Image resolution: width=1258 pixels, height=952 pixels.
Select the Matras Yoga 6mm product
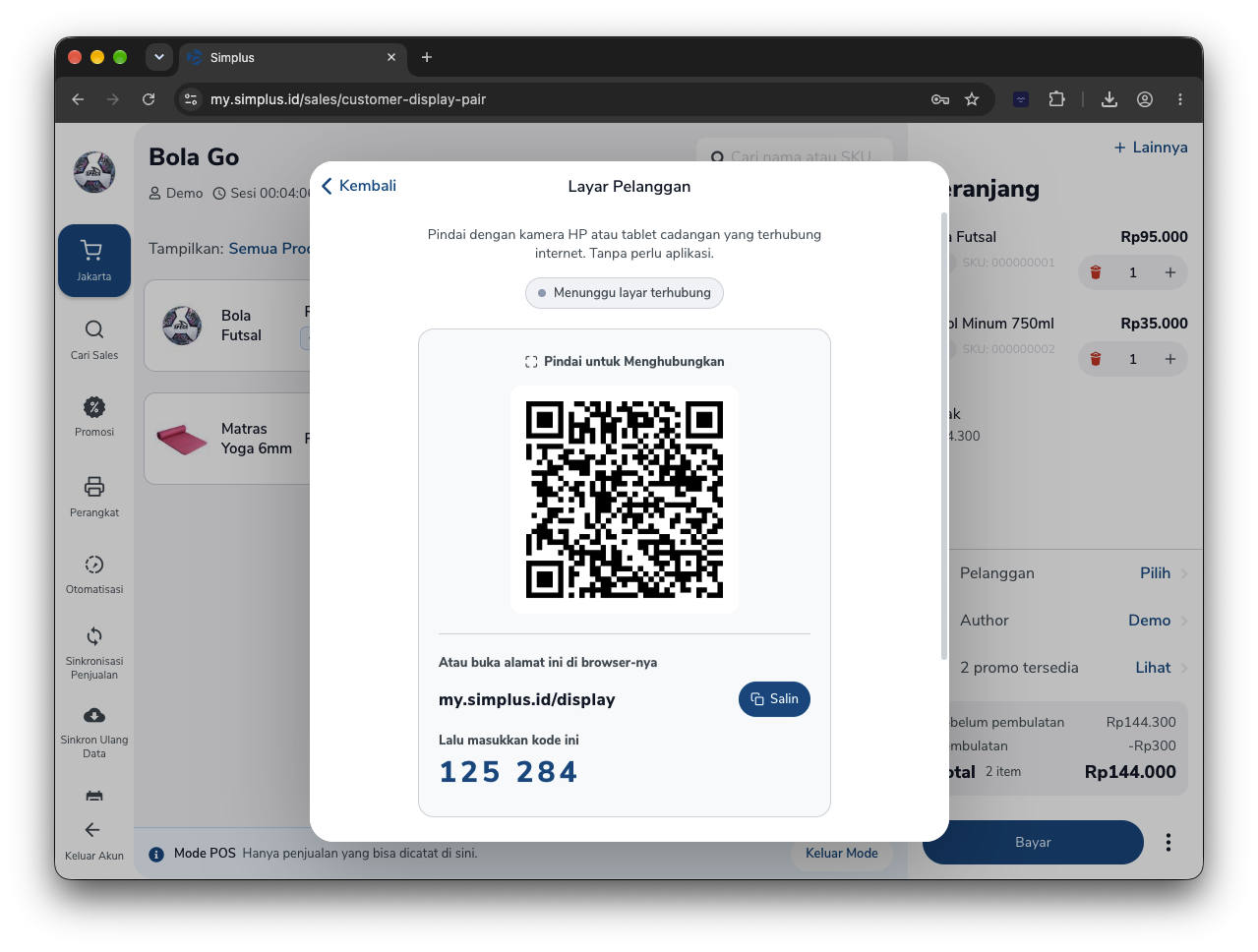pos(227,439)
